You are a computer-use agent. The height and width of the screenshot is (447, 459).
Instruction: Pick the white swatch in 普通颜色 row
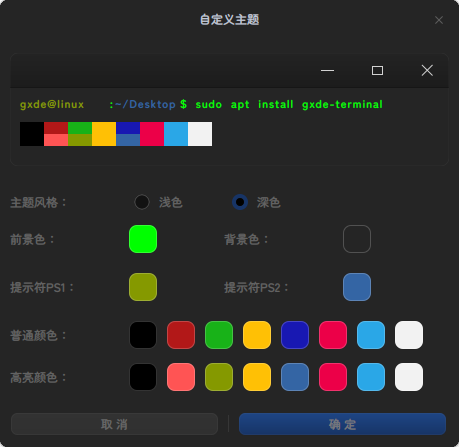pos(409,335)
